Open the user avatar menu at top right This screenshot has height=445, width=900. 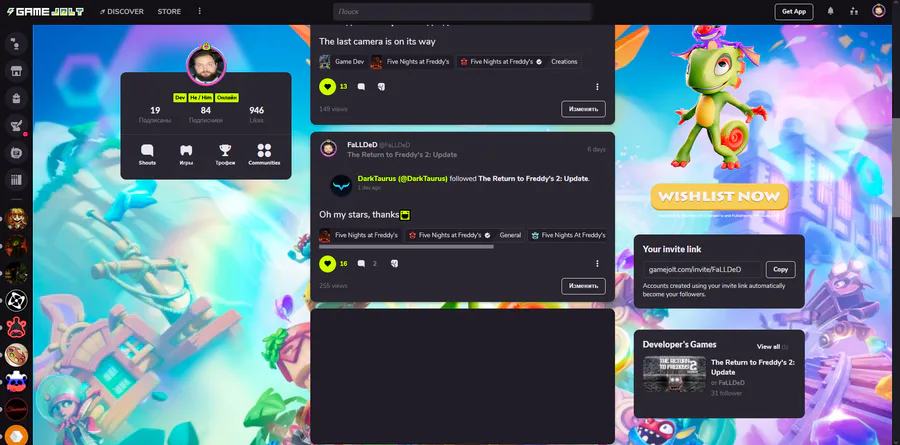(878, 11)
